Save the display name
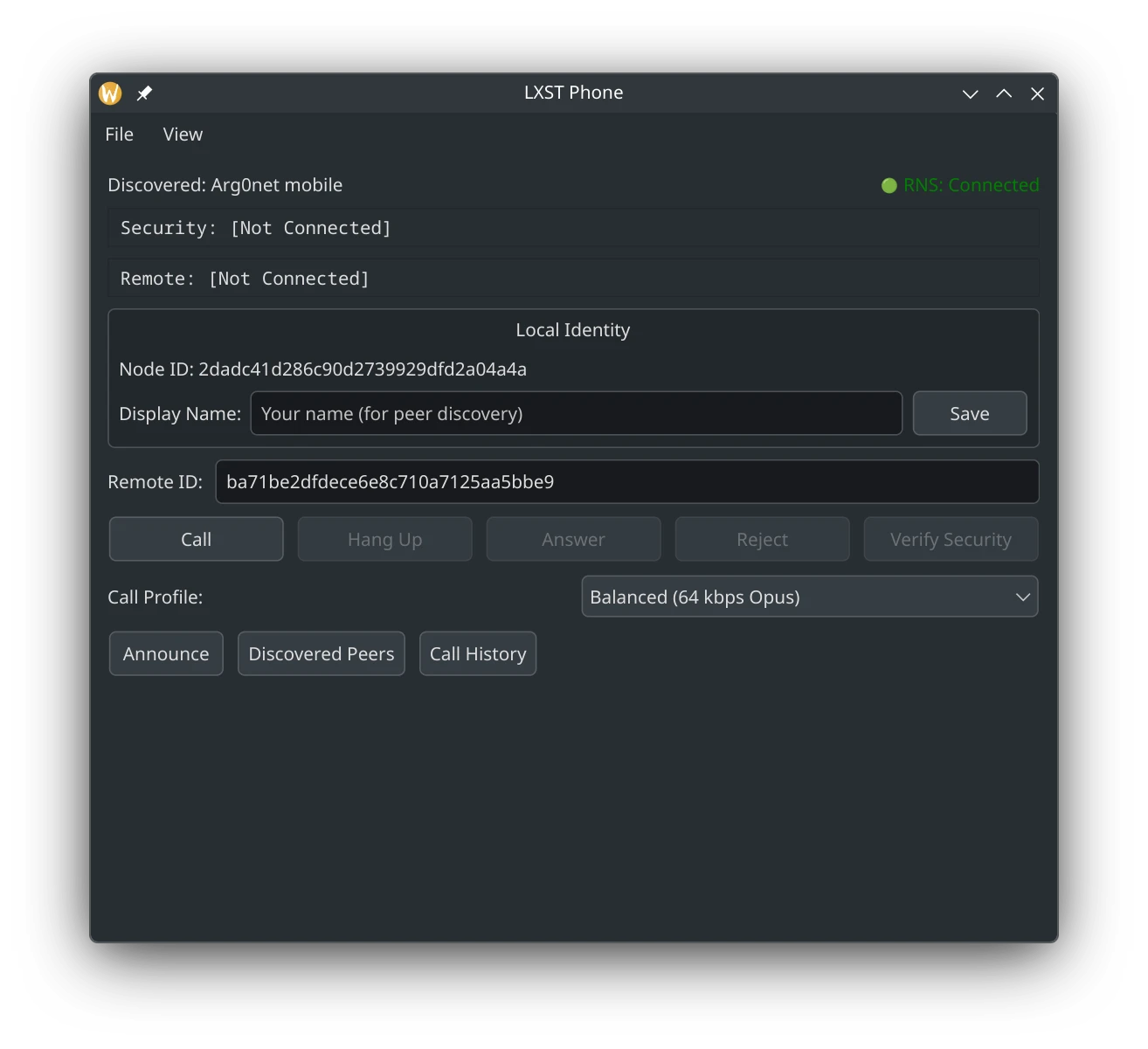 (x=969, y=413)
